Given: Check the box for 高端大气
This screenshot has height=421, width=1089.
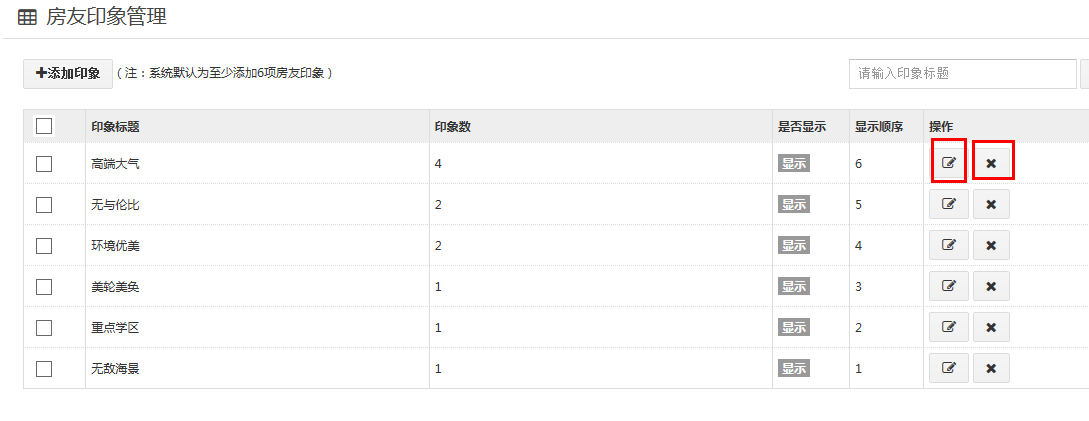Looking at the screenshot, I should tap(44, 164).
